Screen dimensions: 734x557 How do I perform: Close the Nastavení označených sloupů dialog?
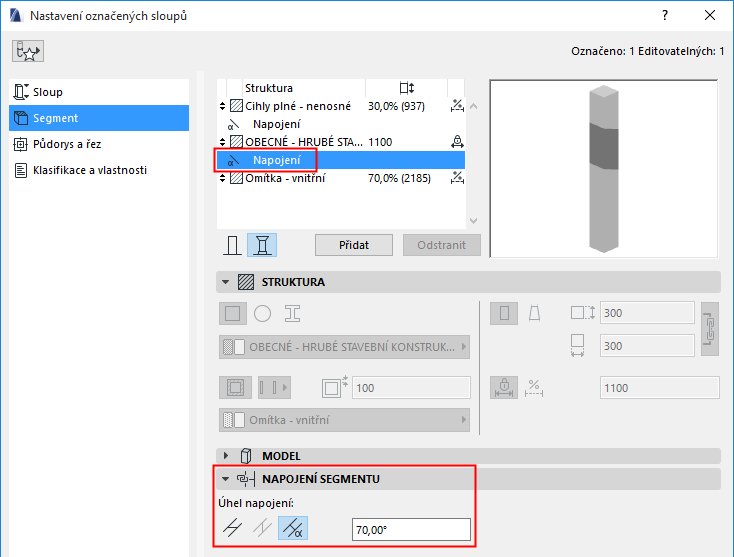[710, 15]
